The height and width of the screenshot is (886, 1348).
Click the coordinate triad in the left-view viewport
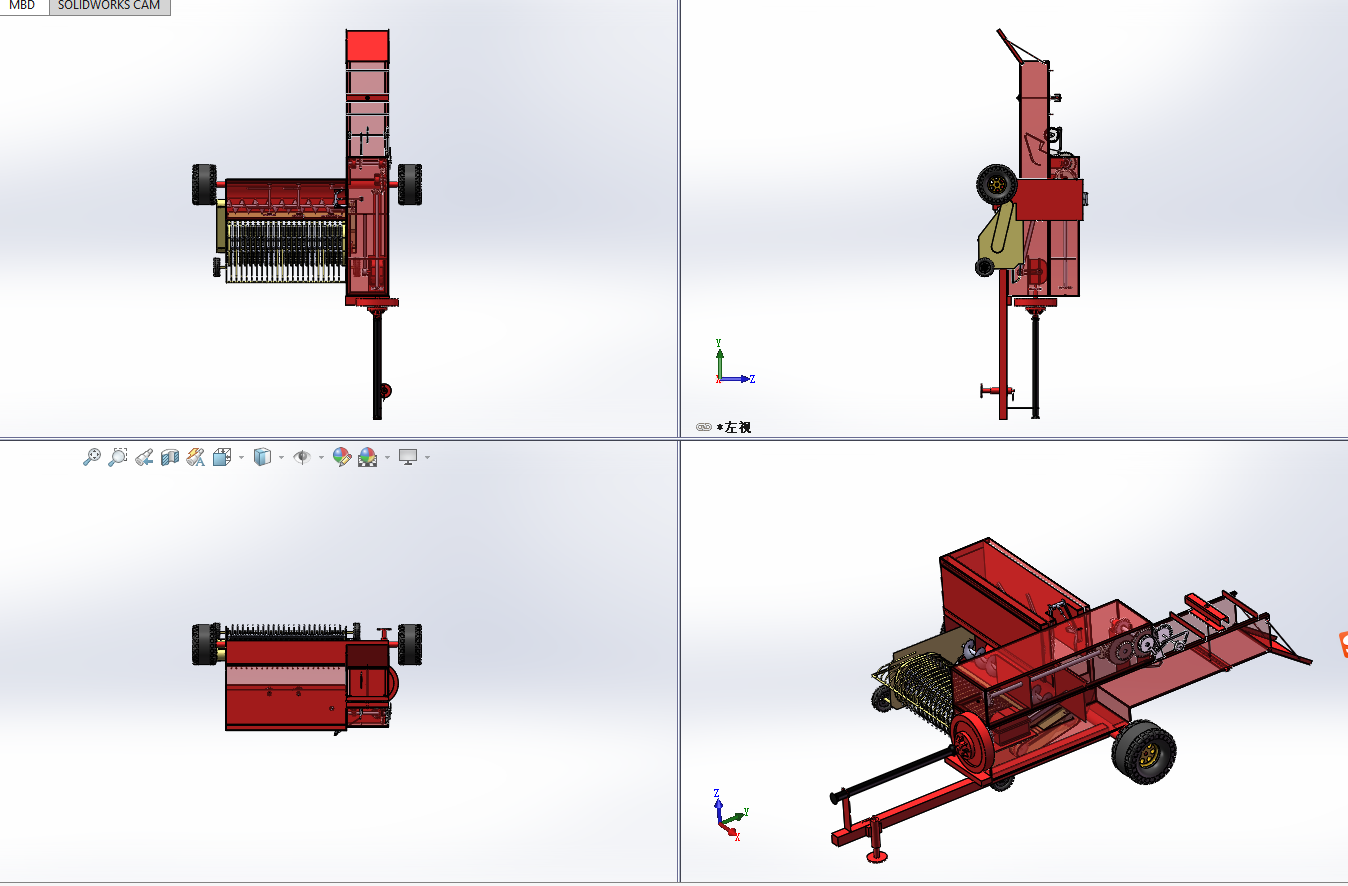point(734,363)
